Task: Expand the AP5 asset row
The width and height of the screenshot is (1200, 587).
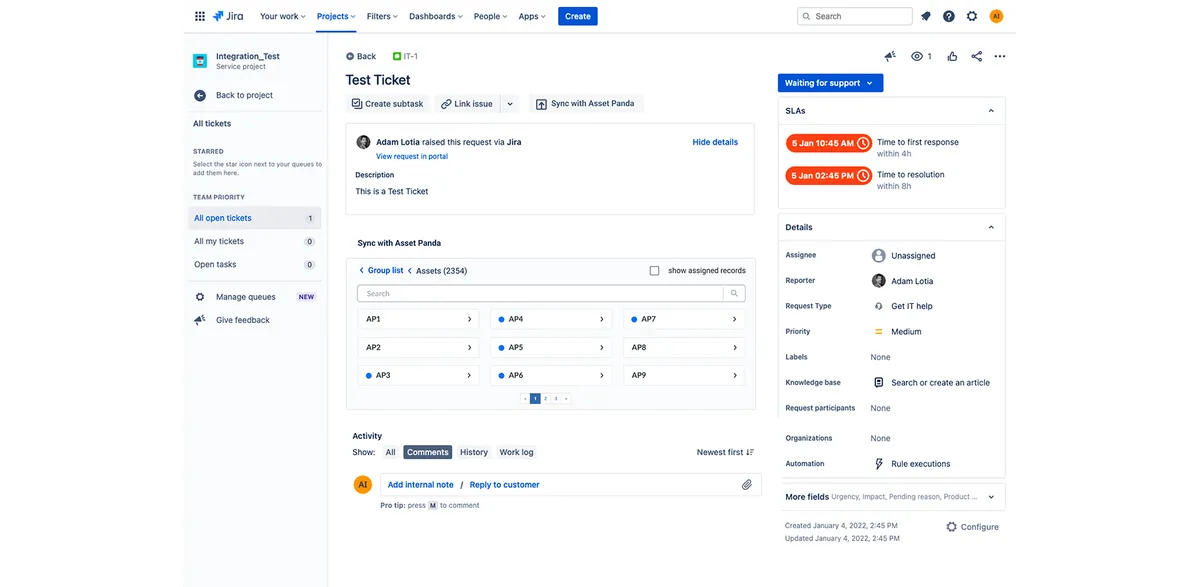Action: [551, 347]
